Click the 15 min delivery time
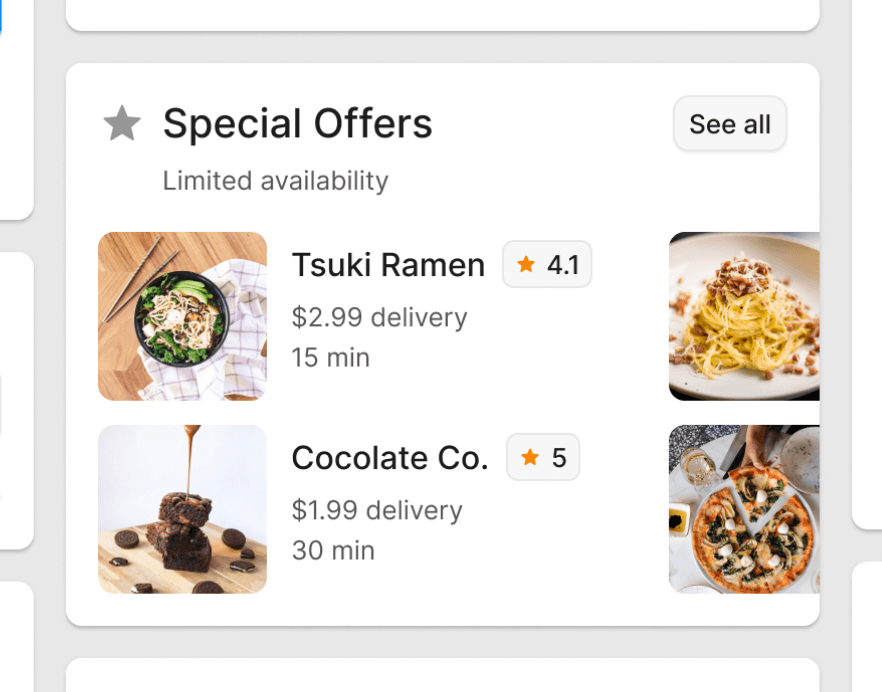Image resolution: width=882 pixels, height=692 pixels. (331, 357)
